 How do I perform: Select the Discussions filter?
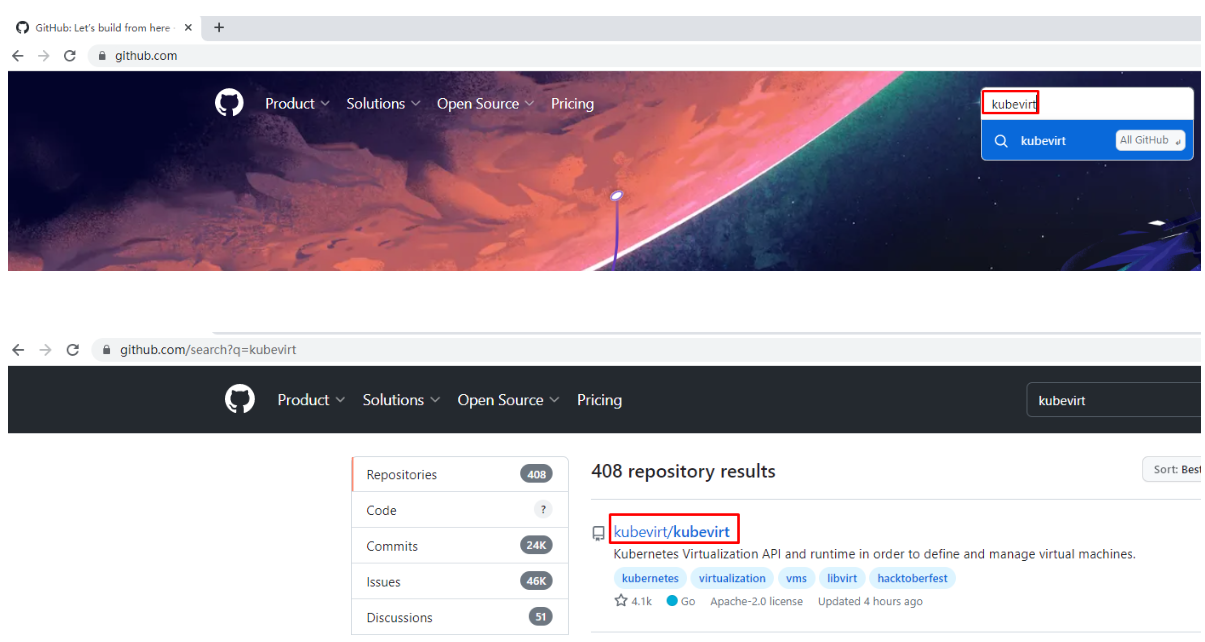[x=460, y=617]
